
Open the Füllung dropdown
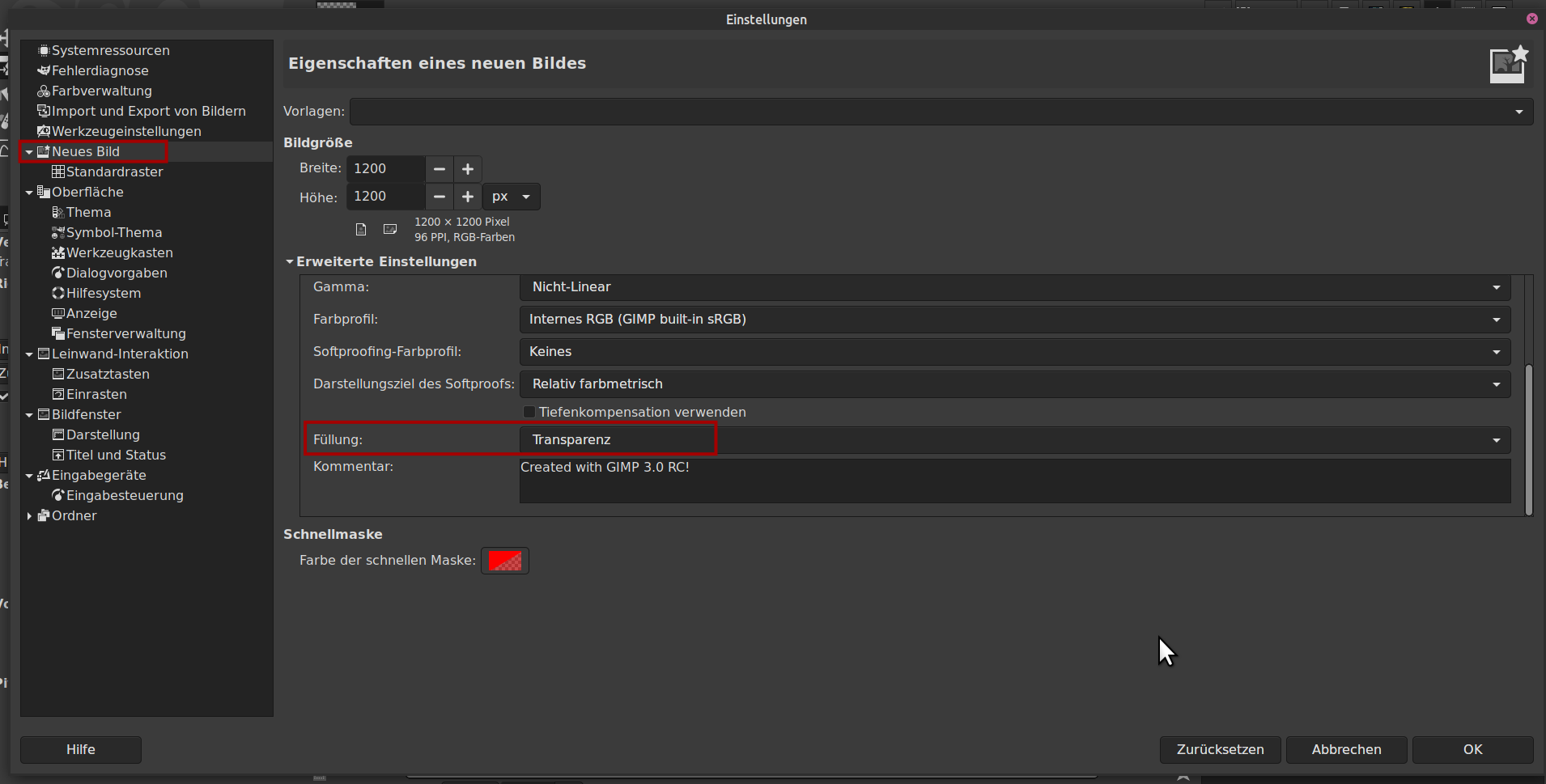point(1014,440)
